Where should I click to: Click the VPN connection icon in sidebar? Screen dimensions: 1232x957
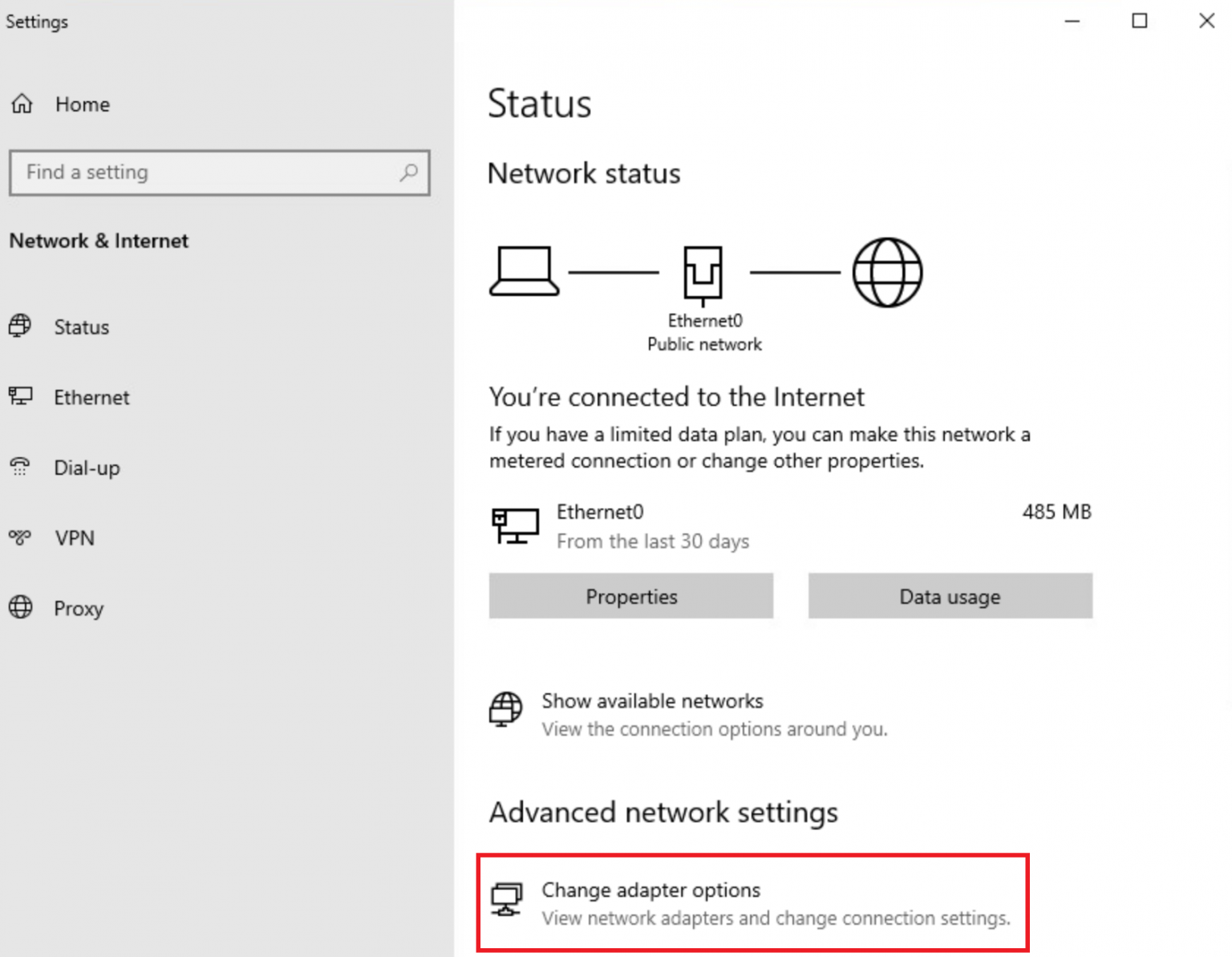(21, 537)
